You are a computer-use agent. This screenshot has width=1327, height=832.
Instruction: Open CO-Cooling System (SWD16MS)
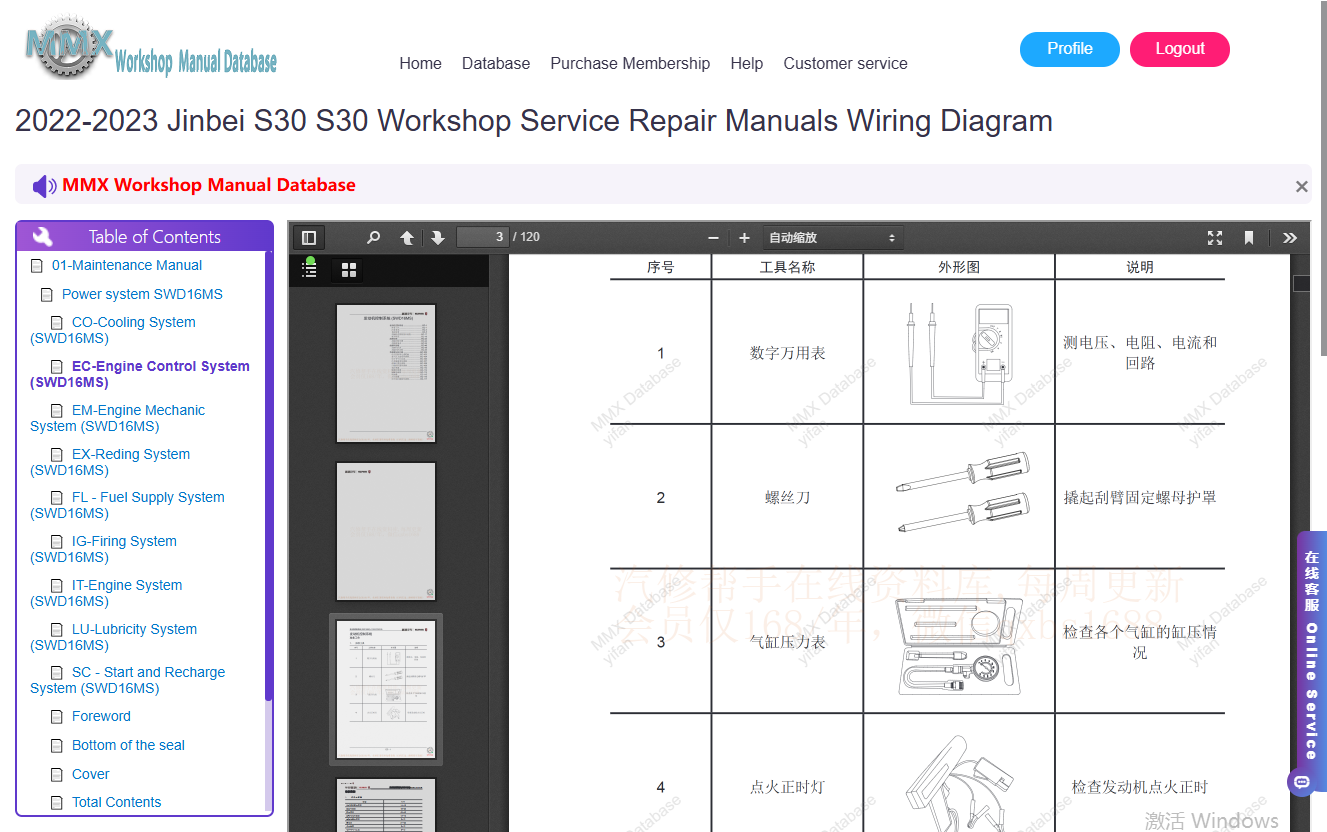click(x=113, y=330)
